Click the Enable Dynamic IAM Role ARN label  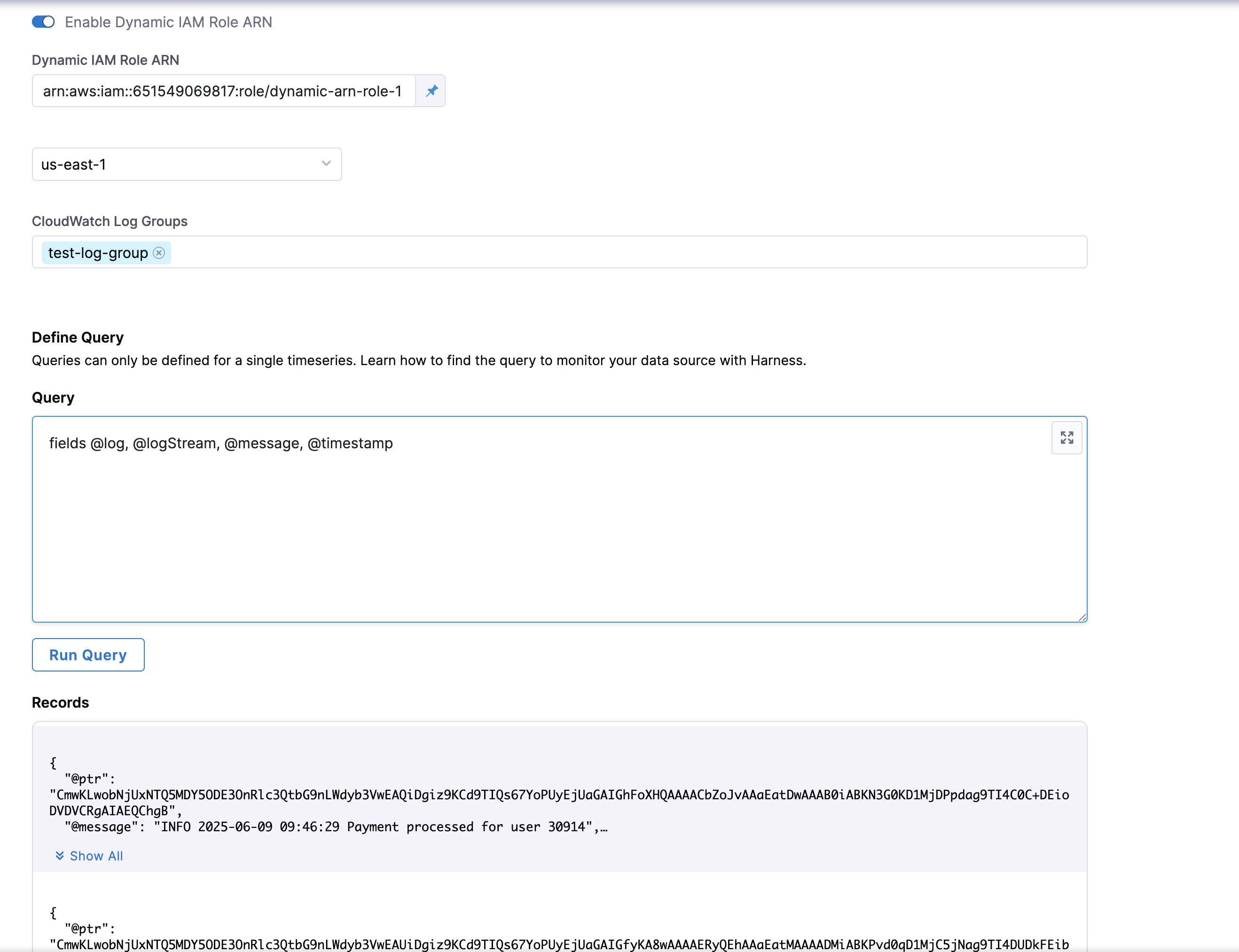tap(168, 22)
